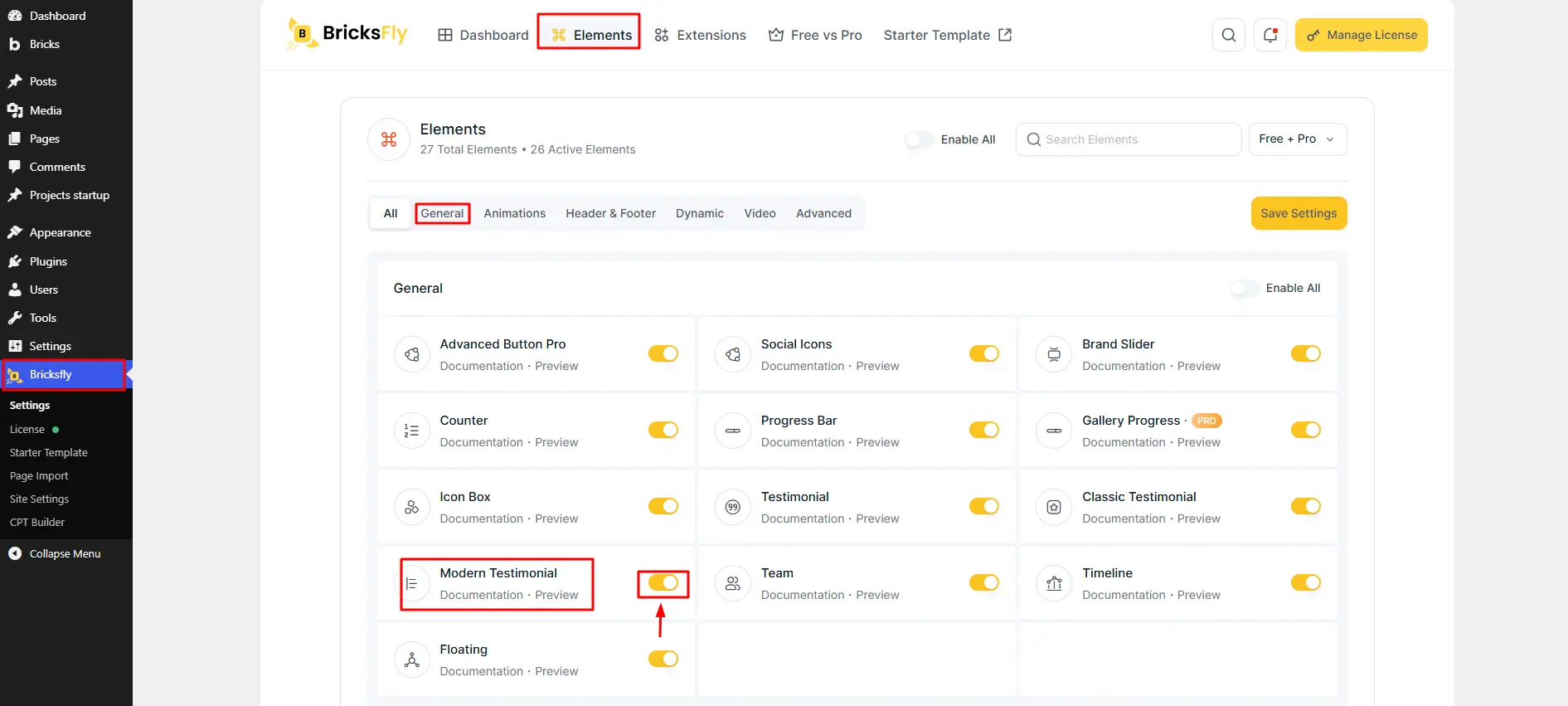Switch to the All tab
The width and height of the screenshot is (1568, 706).
point(391,213)
